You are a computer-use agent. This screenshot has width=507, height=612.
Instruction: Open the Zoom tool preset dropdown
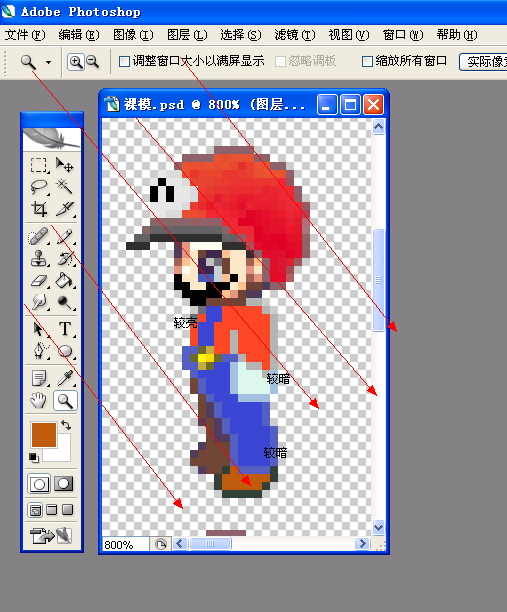tap(48, 62)
